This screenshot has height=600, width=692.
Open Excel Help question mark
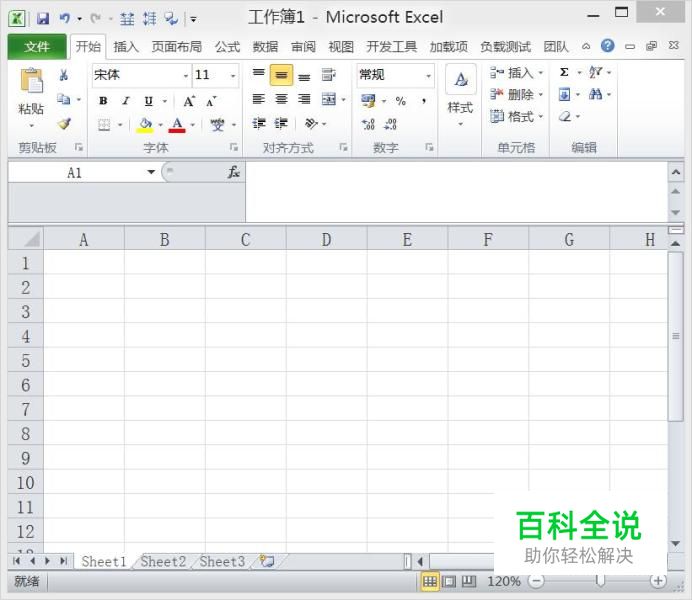(x=608, y=46)
